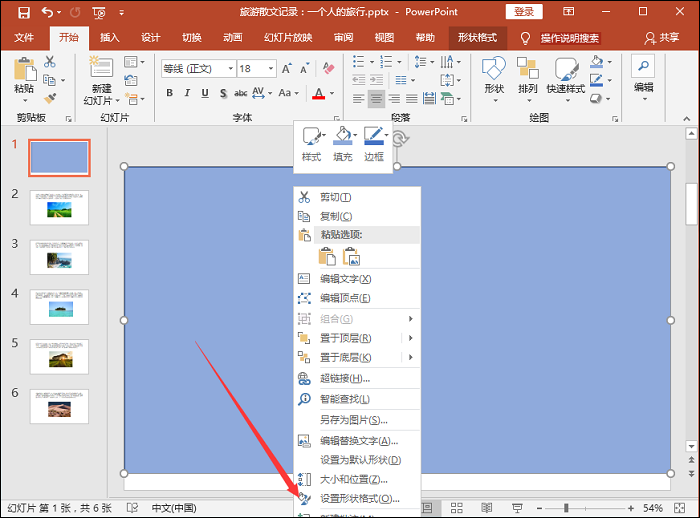
Task: Switch to slide sorter view
Action: tap(456, 508)
